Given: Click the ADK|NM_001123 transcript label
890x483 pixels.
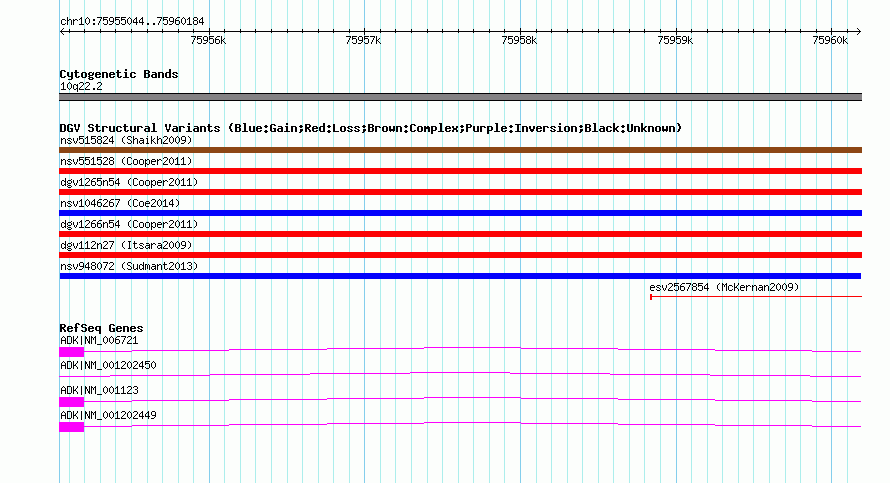Looking at the screenshot, I should pos(99,390).
